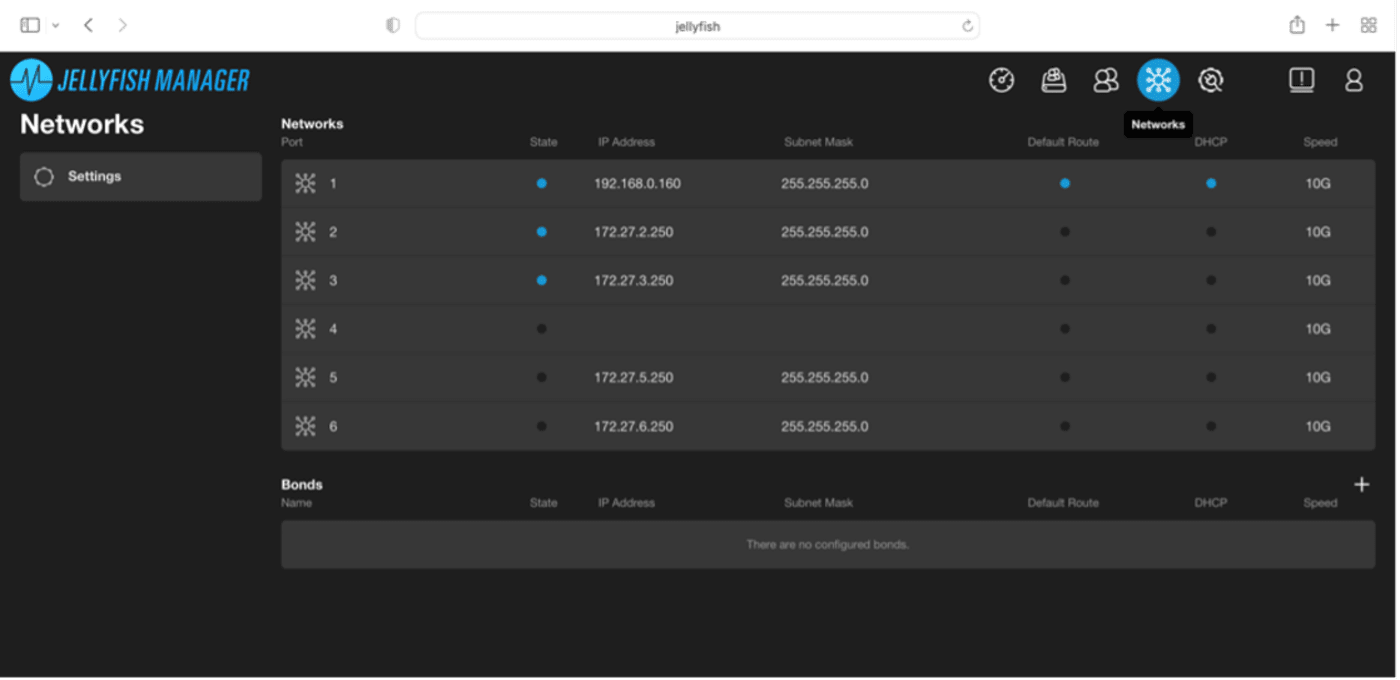Open the storage shares icon in top bar
Image resolution: width=1400 pixels, height=680 pixels.
coord(1053,80)
